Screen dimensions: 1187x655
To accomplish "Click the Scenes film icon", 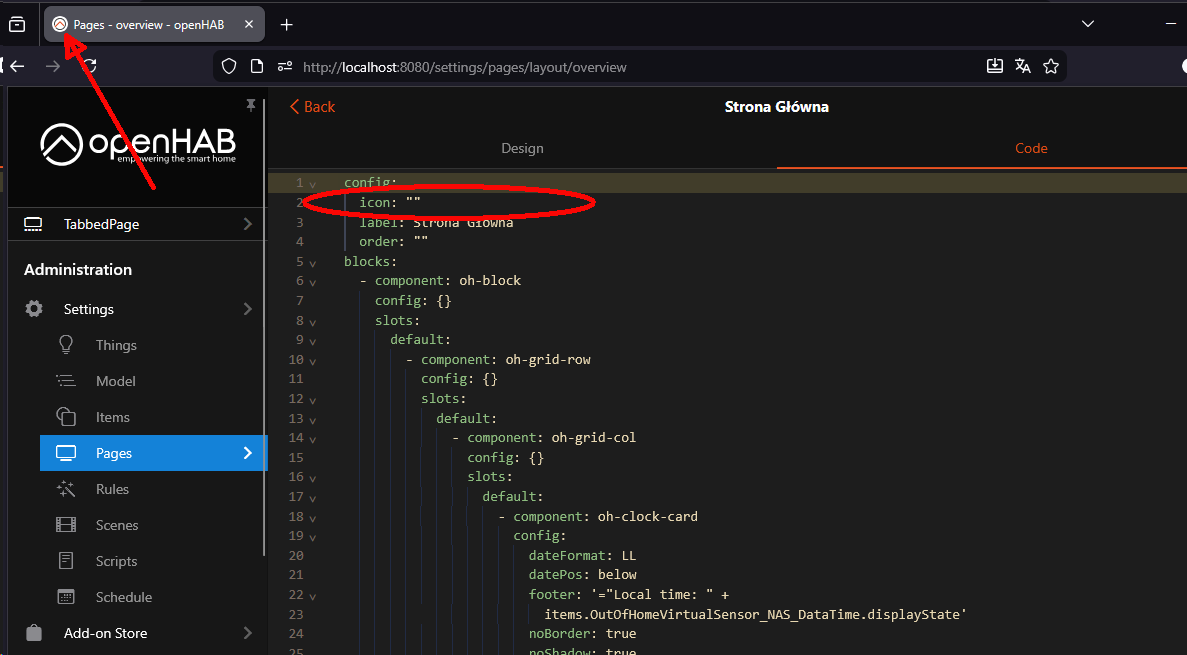I will pyautogui.click(x=66, y=525).
